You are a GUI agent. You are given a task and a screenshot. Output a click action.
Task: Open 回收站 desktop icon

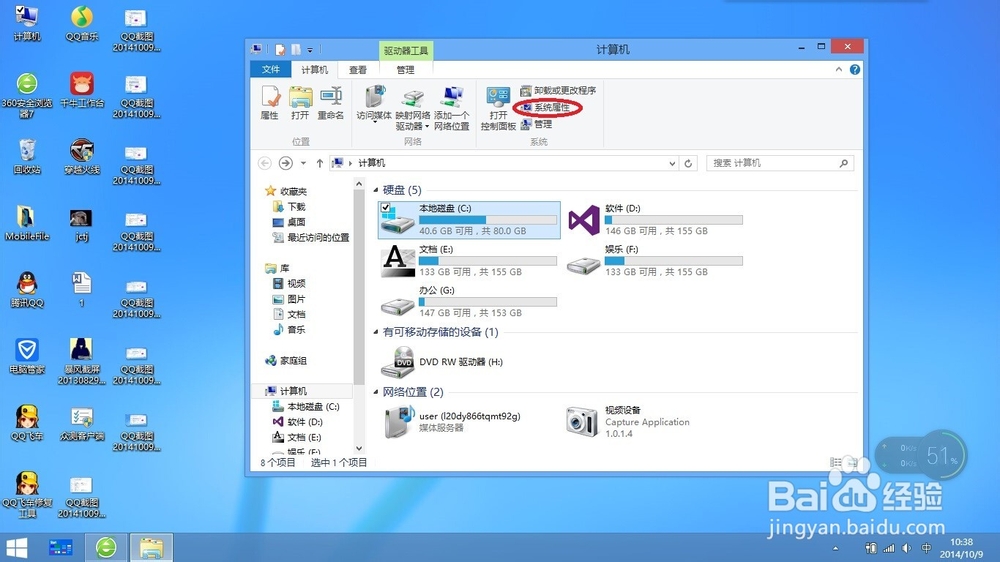[x=27, y=156]
